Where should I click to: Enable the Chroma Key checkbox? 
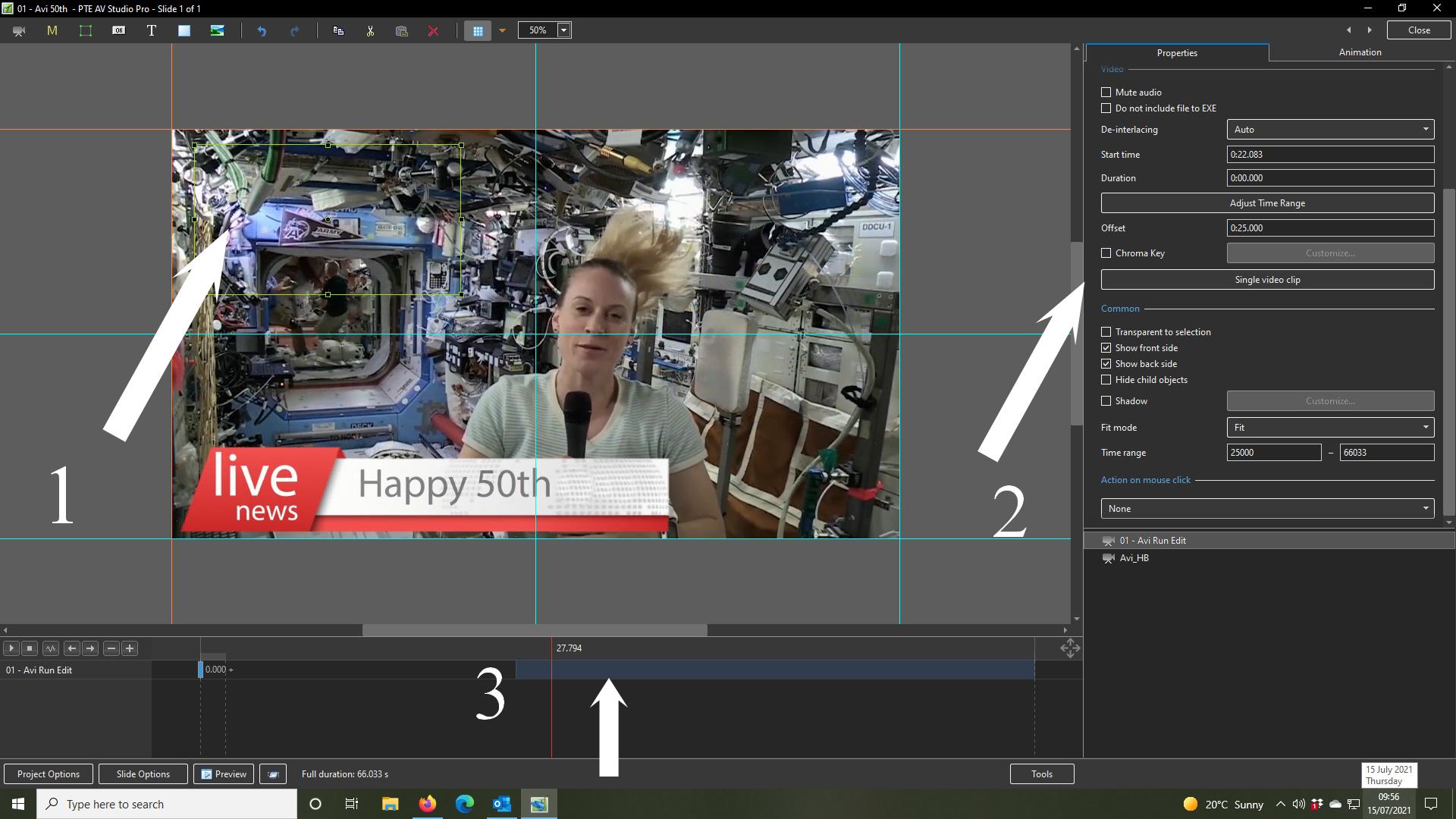click(x=1106, y=253)
